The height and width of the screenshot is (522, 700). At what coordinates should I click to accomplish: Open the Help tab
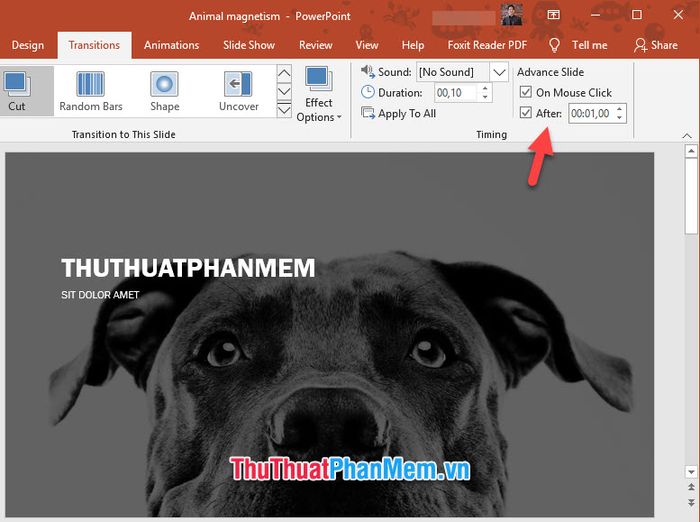click(x=413, y=45)
